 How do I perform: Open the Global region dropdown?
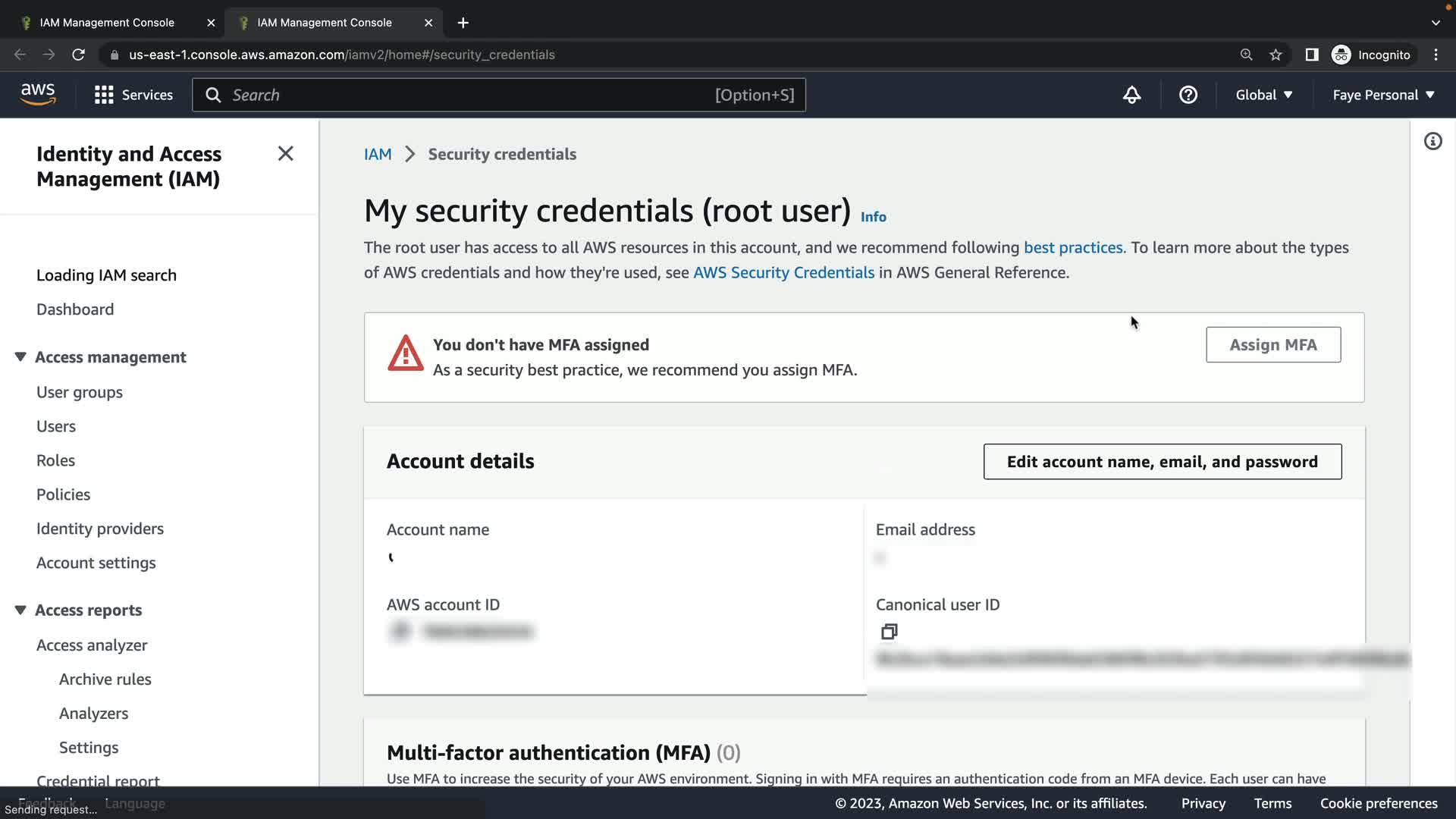[1263, 95]
